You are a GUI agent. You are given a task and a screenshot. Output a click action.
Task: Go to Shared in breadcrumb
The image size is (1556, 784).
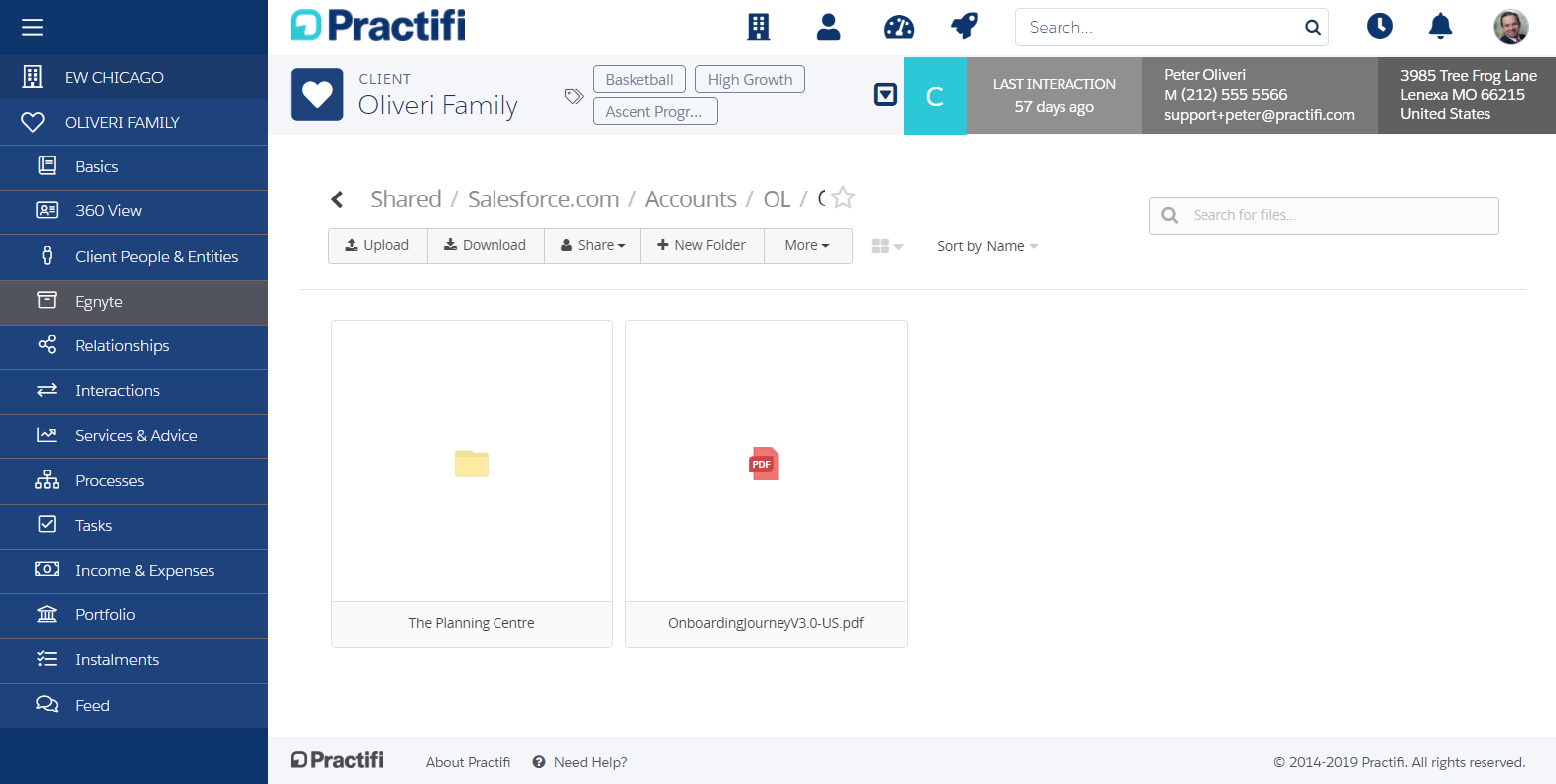[405, 199]
